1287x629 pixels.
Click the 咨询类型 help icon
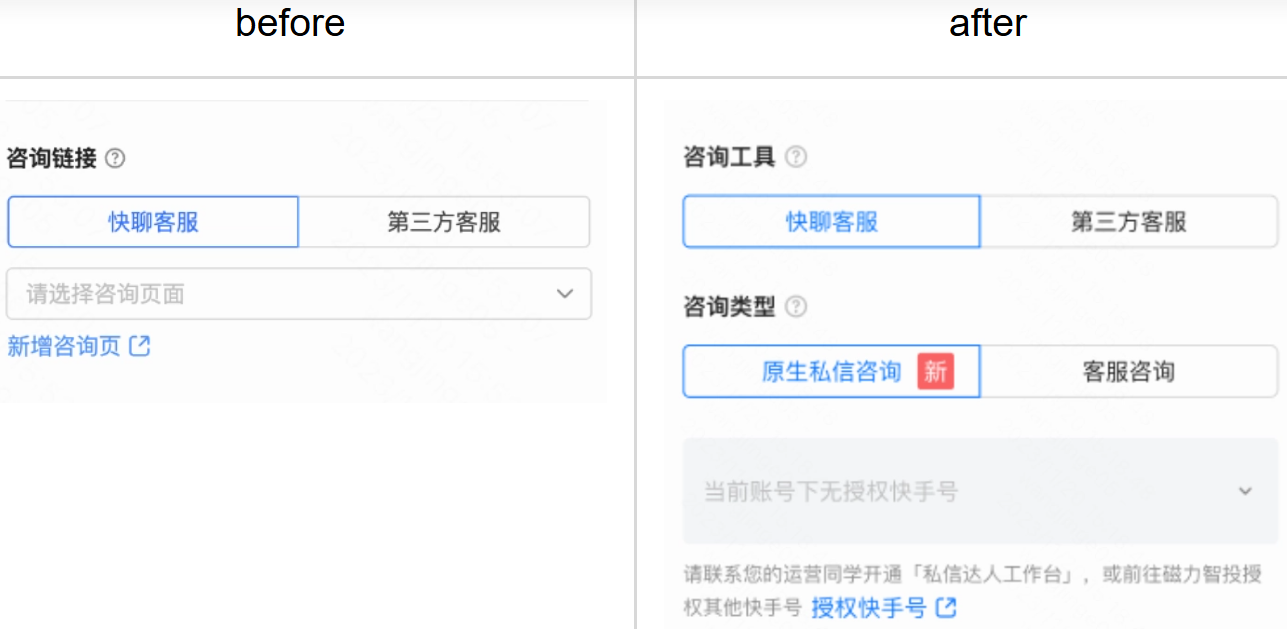tap(796, 307)
